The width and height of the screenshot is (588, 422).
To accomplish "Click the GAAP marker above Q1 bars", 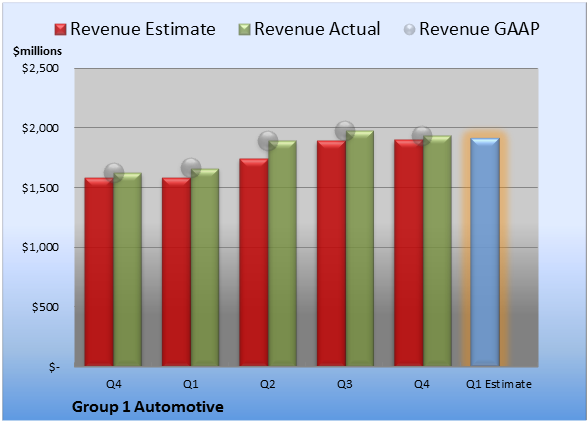I will tap(191, 167).
